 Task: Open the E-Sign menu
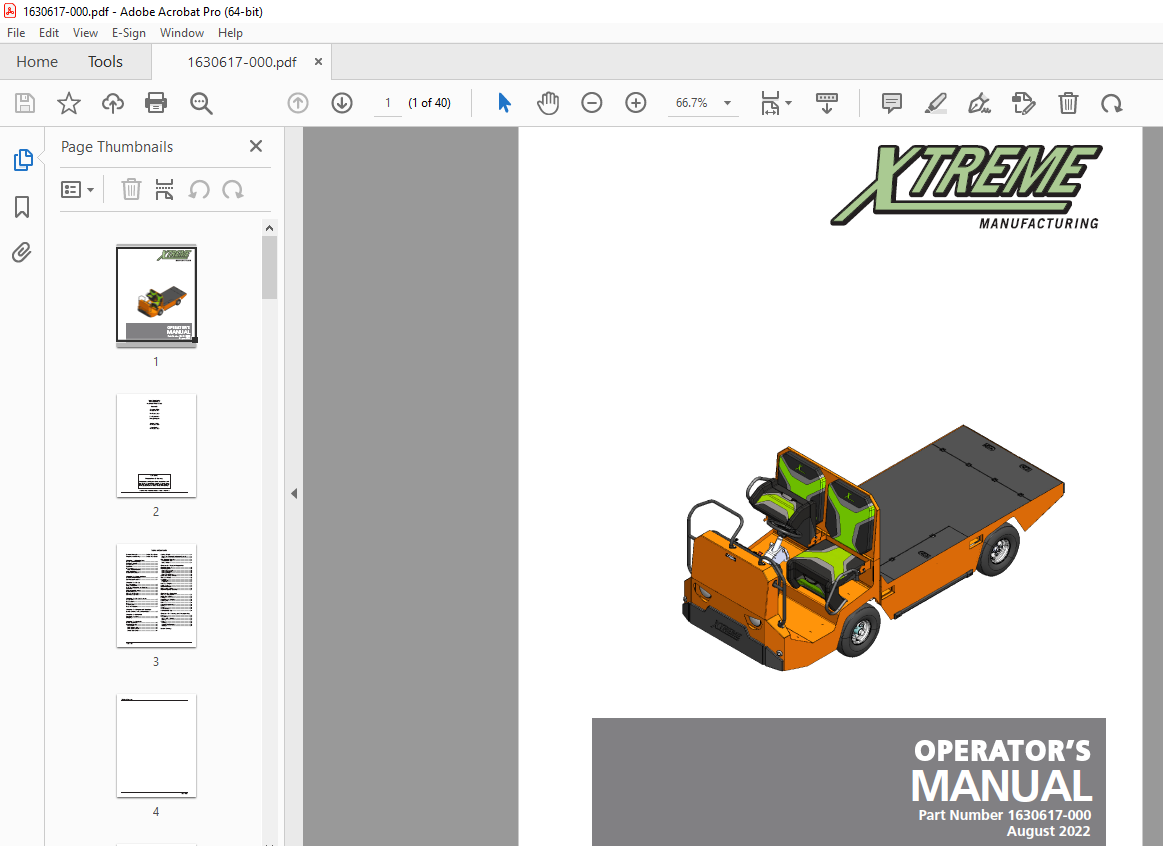[x=128, y=33]
